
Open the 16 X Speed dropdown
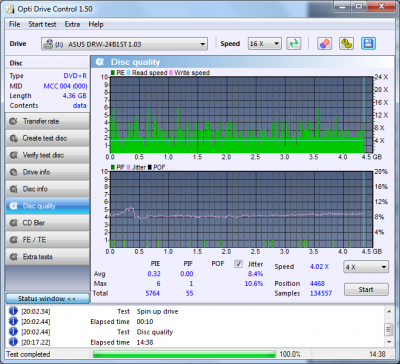[265, 44]
